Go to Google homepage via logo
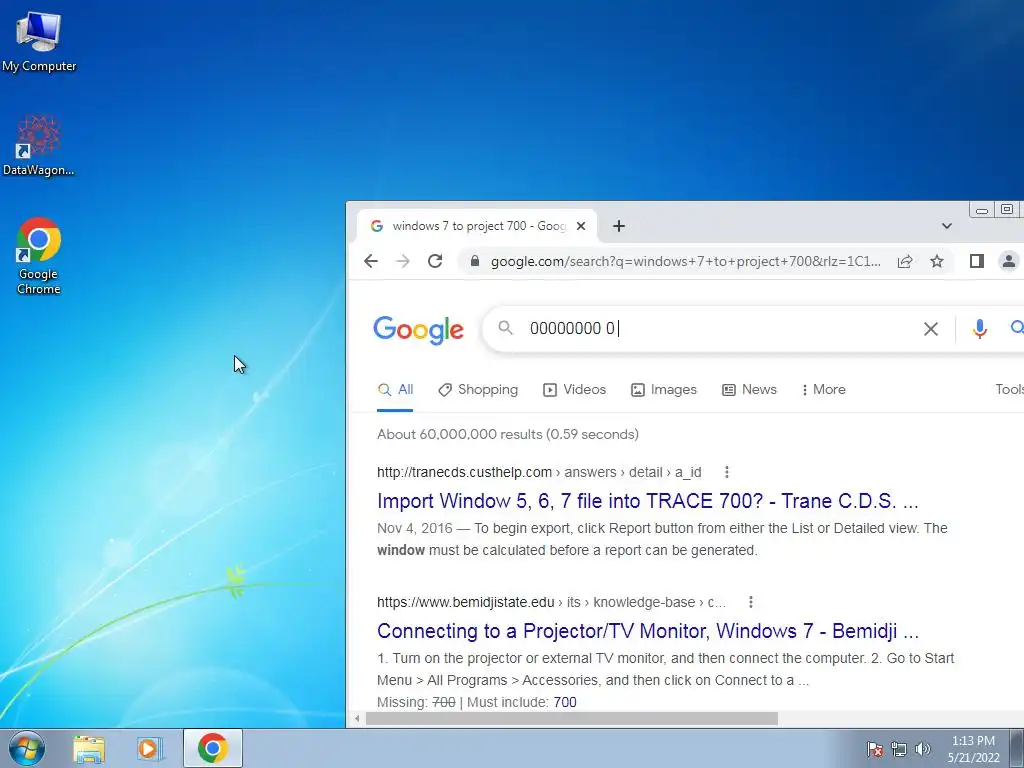This screenshot has height=768, width=1024. [418, 330]
